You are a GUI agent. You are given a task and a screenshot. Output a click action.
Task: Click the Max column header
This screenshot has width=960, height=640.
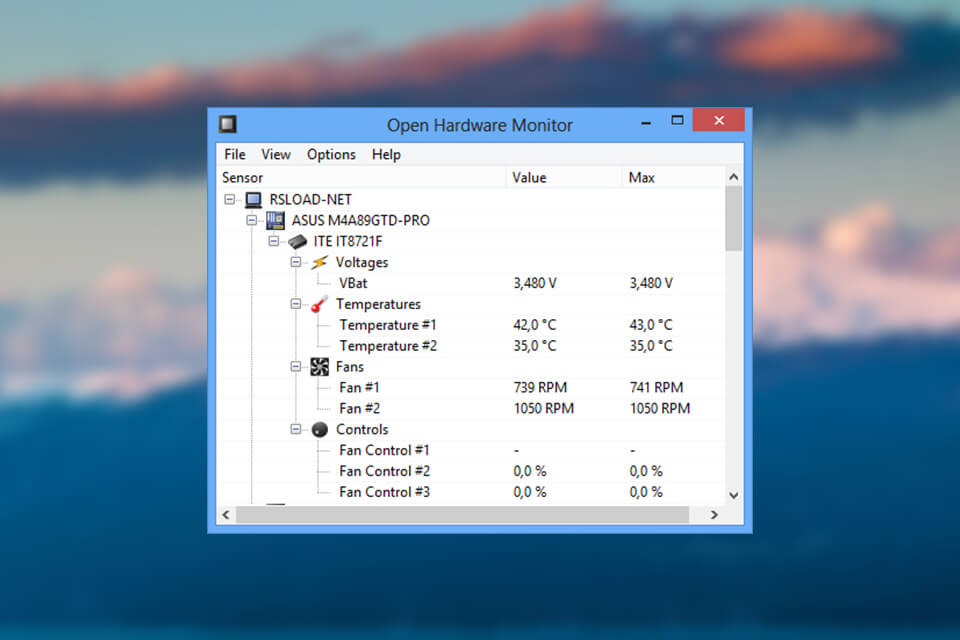[x=641, y=177]
